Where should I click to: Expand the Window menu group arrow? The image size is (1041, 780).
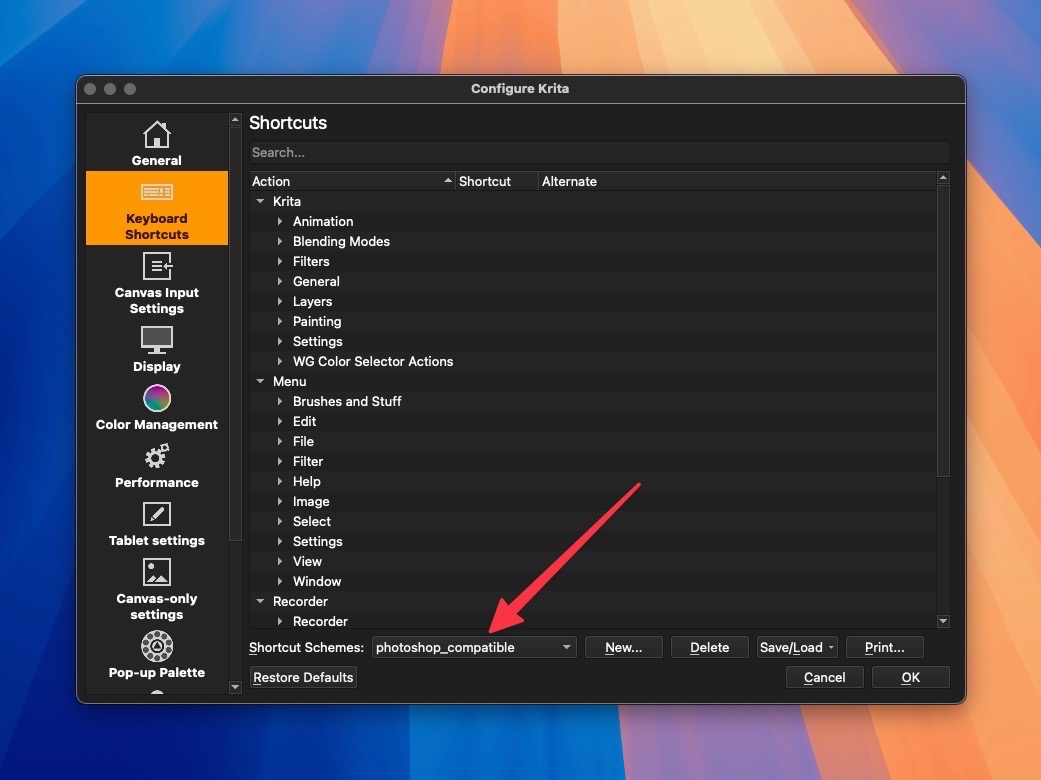tap(280, 582)
